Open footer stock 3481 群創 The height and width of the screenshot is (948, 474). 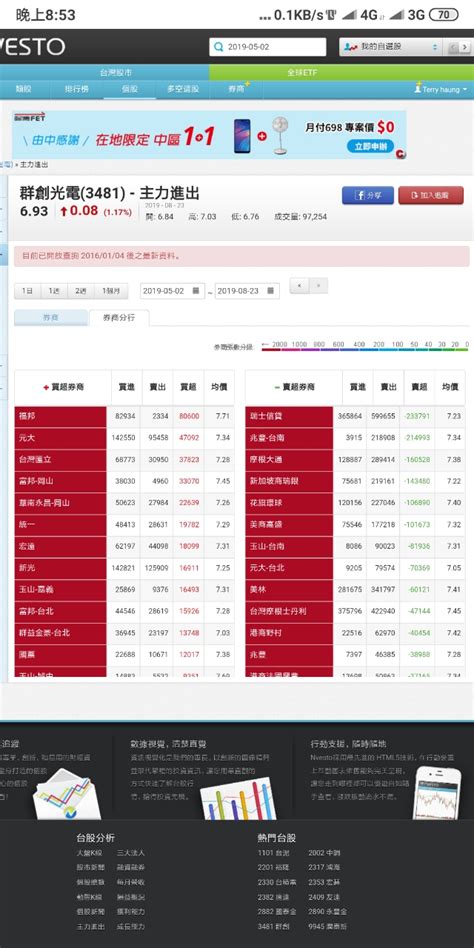[x=273, y=926]
